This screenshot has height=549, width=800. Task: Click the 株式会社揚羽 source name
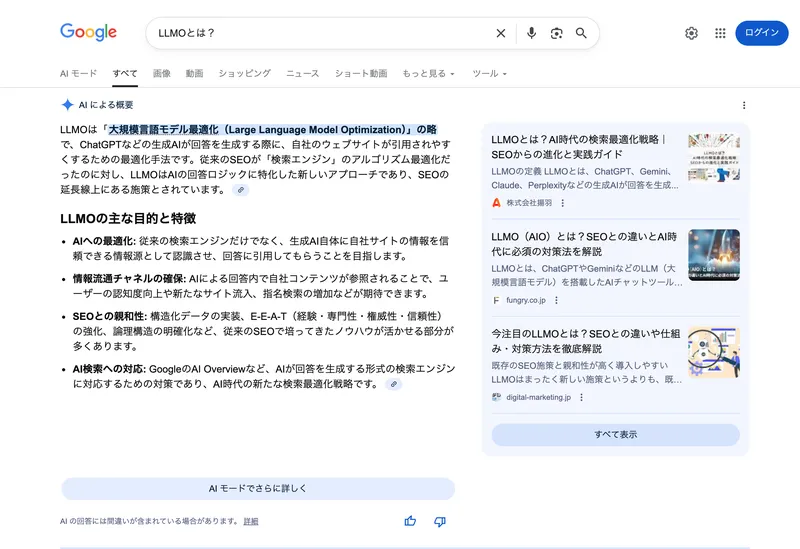click(529, 203)
